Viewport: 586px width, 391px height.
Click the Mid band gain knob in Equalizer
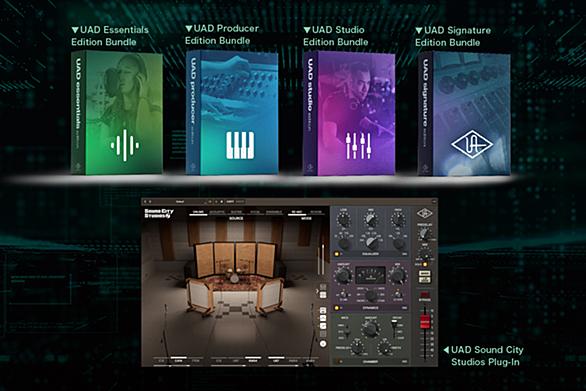pos(371,219)
